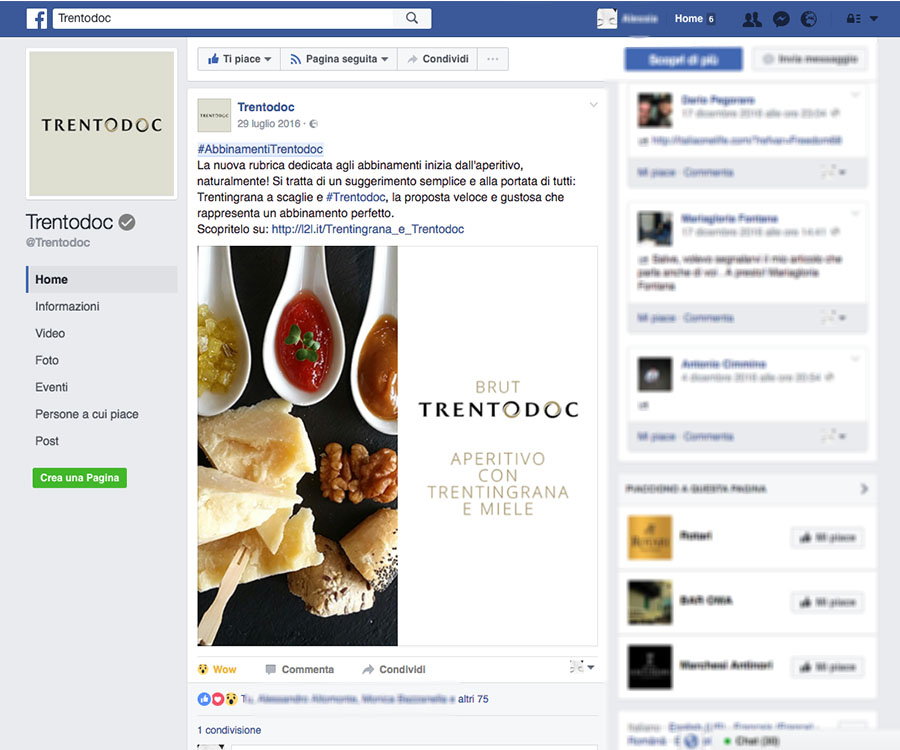Viewport: 900px width, 750px height.
Task: Click the Invia messaggio button
Action: click(x=809, y=59)
